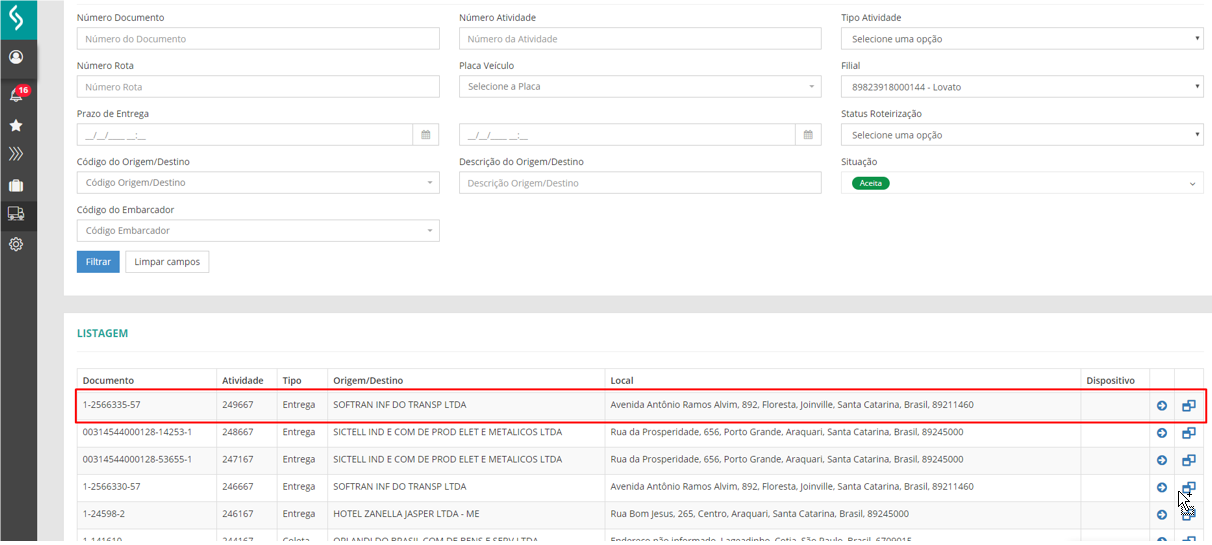Click the favorites star icon in sidebar
Image resolution: width=1212 pixels, height=545 pixels.
click(x=16, y=126)
